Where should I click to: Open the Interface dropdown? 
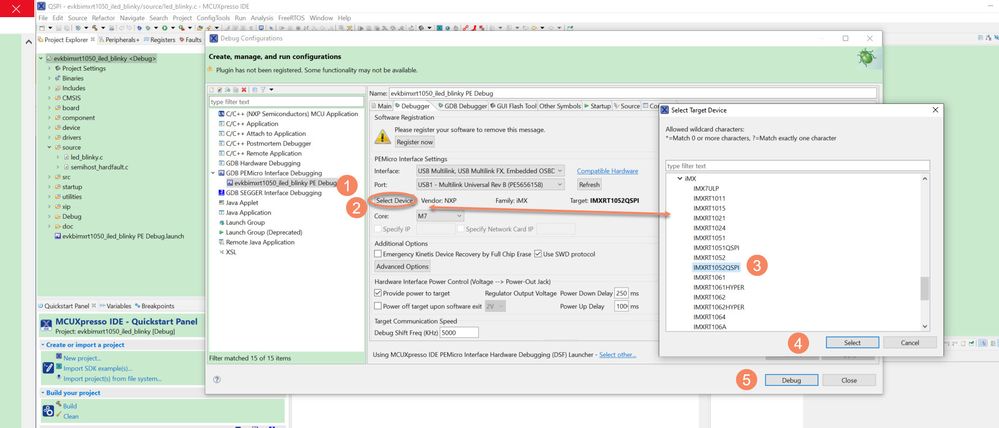tap(490, 171)
